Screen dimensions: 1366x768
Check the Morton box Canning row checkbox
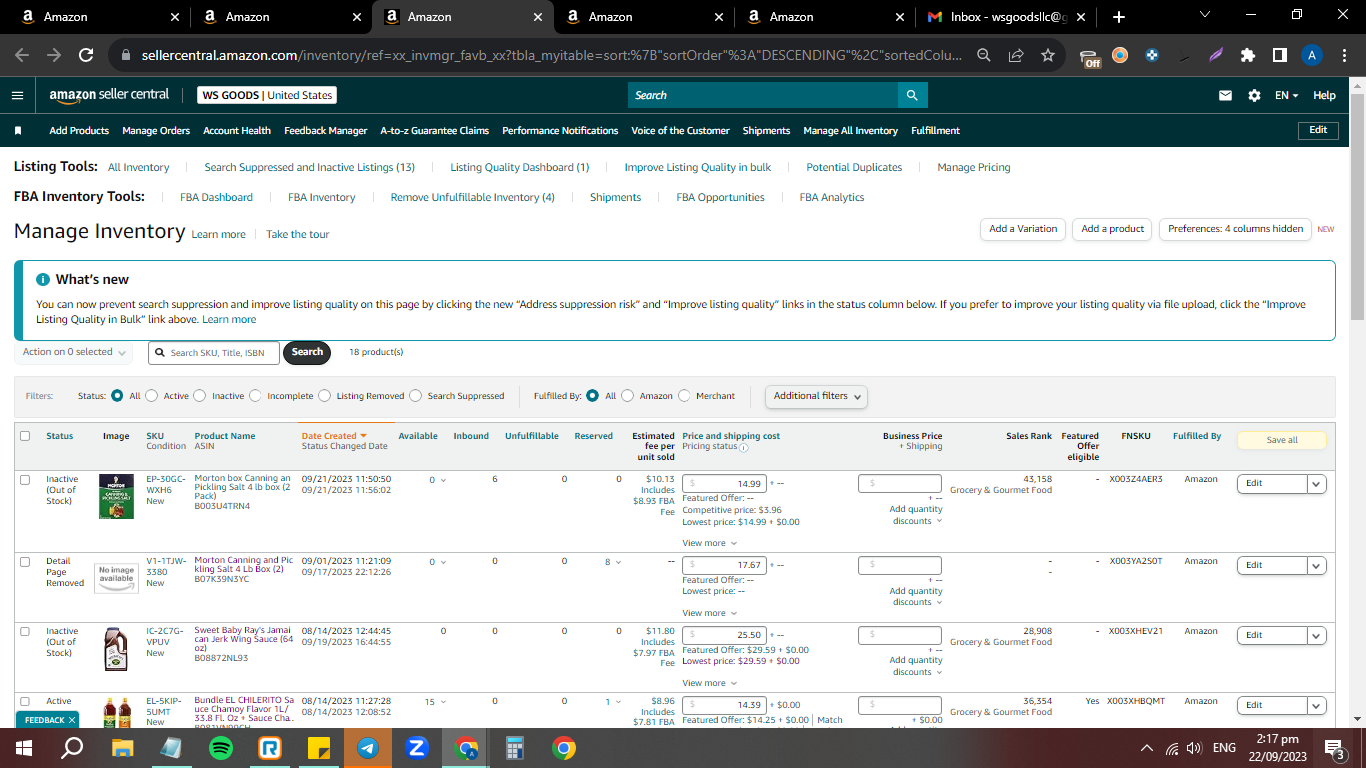(25, 480)
